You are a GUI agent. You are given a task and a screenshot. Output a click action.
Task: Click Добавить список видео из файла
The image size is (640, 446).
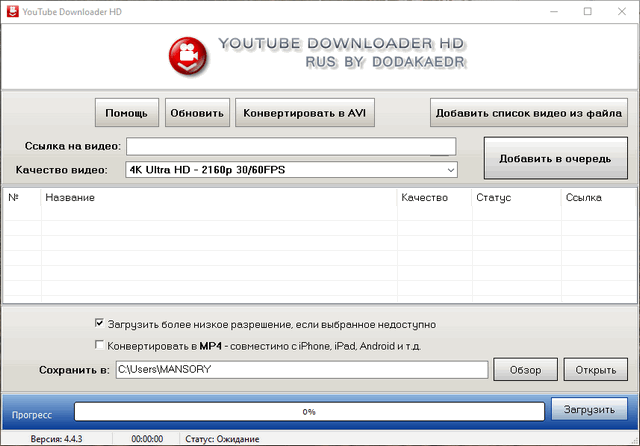529,113
